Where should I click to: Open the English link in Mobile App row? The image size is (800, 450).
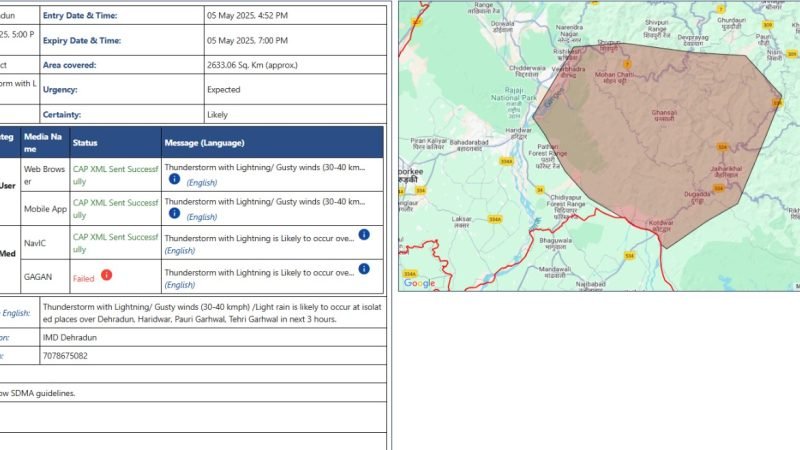(202, 217)
